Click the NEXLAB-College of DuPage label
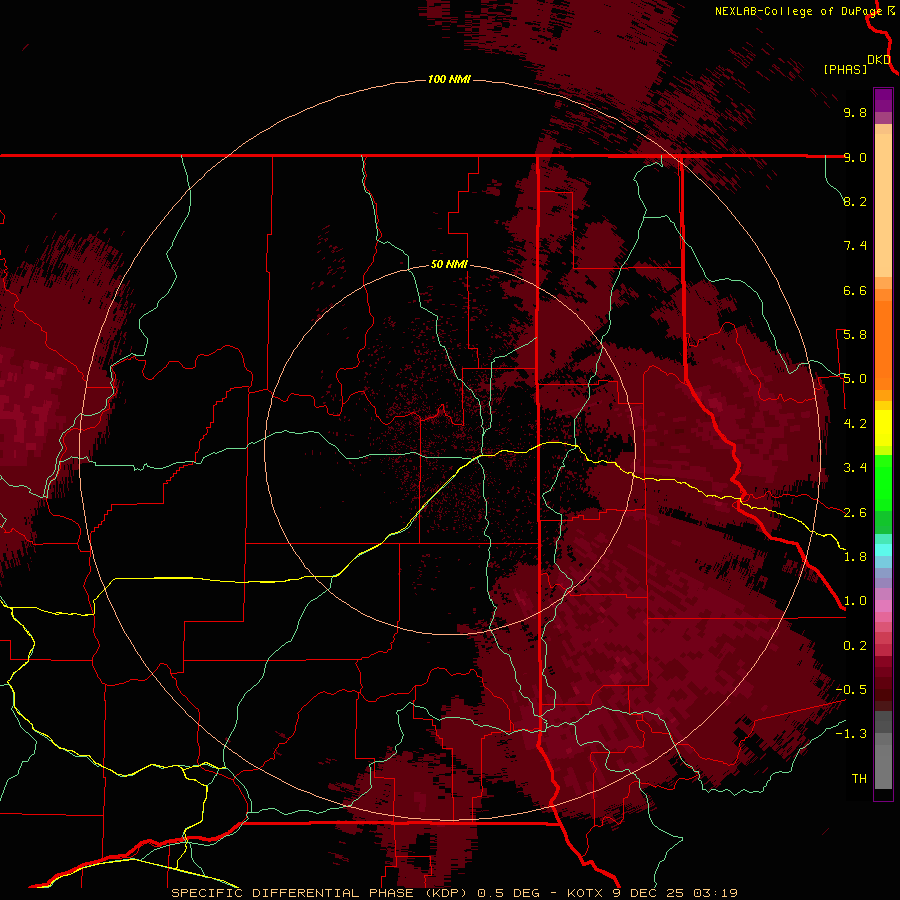900x900 pixels. point(800,11)
